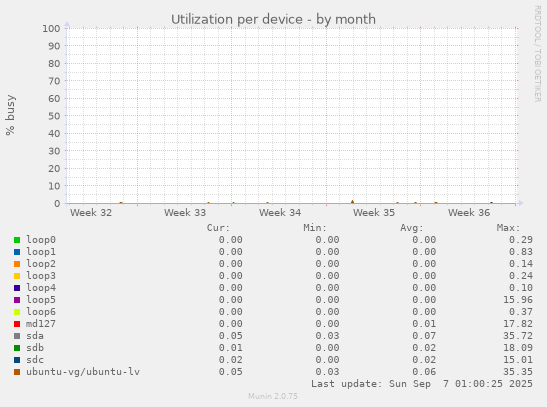Click the 'Week 35' axis label
This screenshot has height=407, width=547.
pyautogui.click(x=374, y=213)
